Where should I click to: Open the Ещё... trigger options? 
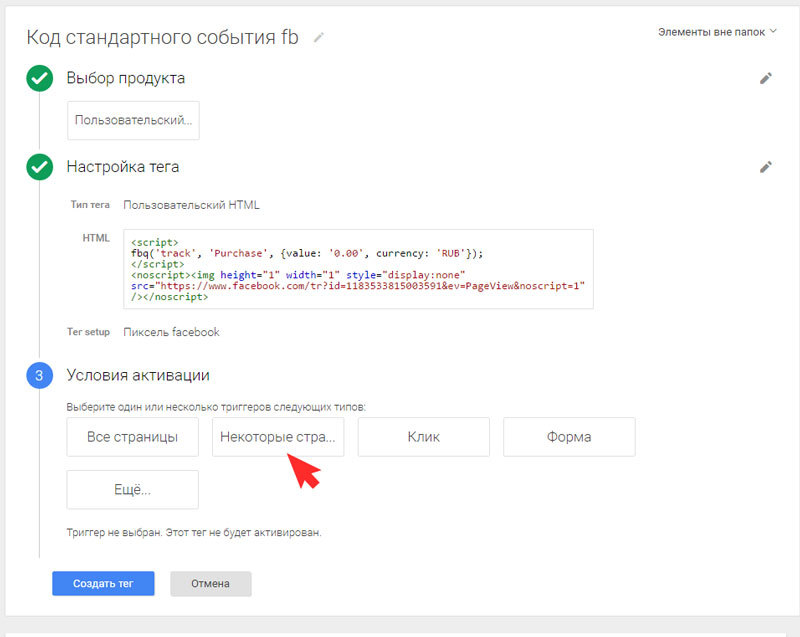(133, 490)
